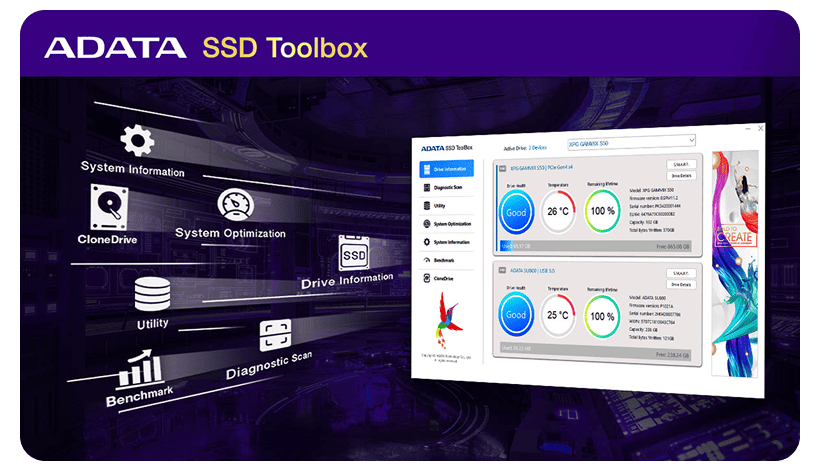820x471 pixels.
Task: Click the 'ADATA SU800 | USB 3.0' header text
Action: (x=532, y=270)
